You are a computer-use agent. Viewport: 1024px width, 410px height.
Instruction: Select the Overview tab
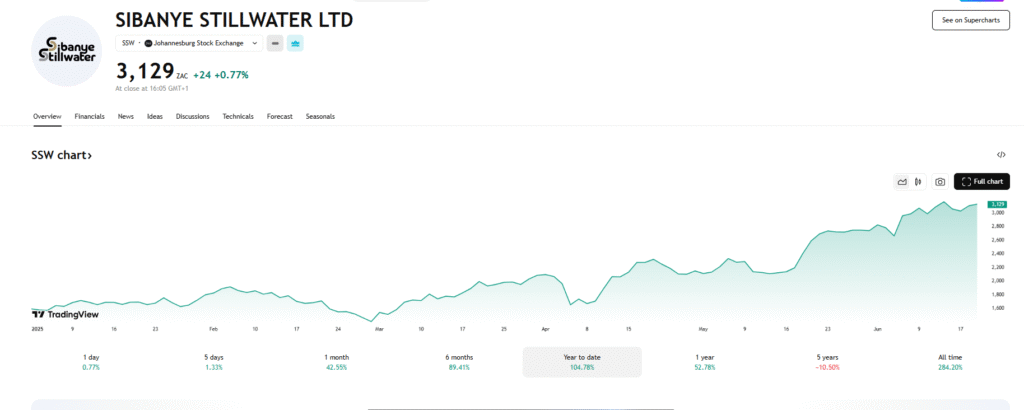coord(47,116)
